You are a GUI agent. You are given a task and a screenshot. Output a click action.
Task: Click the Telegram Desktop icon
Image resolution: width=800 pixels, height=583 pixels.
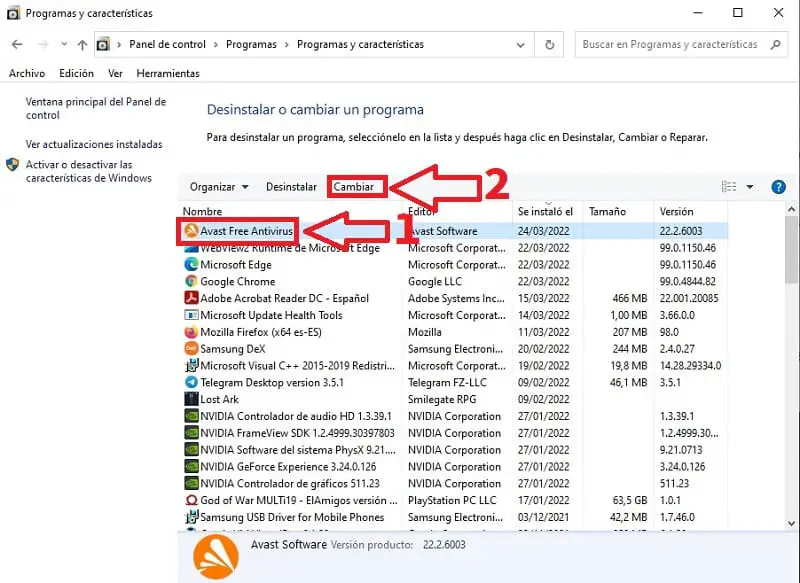(191, 382)
